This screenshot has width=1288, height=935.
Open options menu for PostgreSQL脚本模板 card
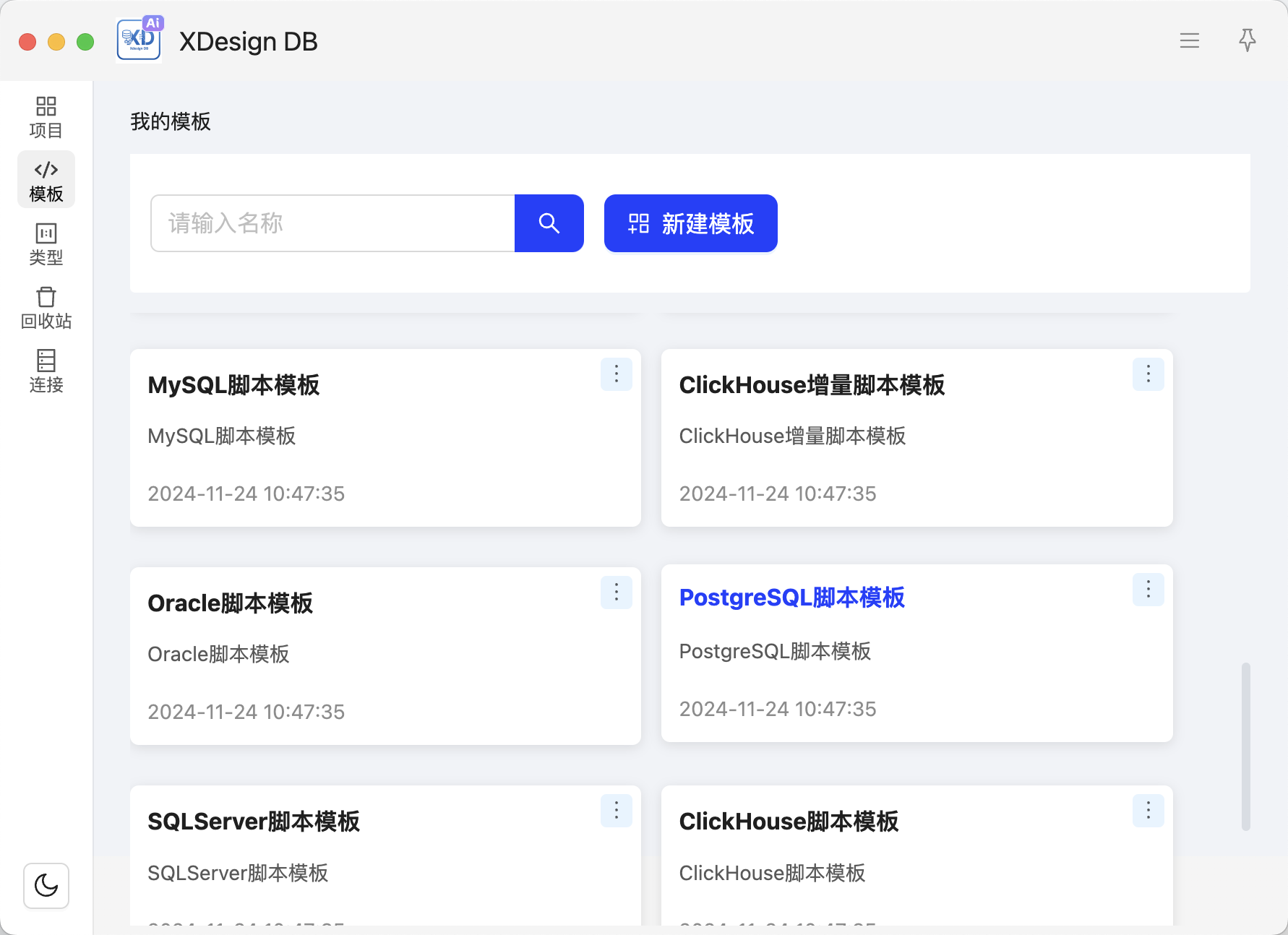[x=1149, y=590]
